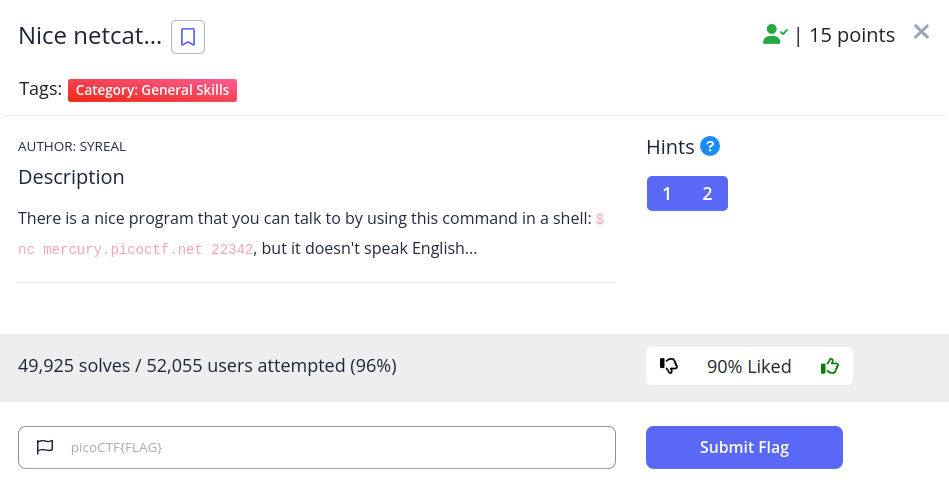Reveal hint number 1
This screenshot has height=488, width=949.
[x=667, y=194]
